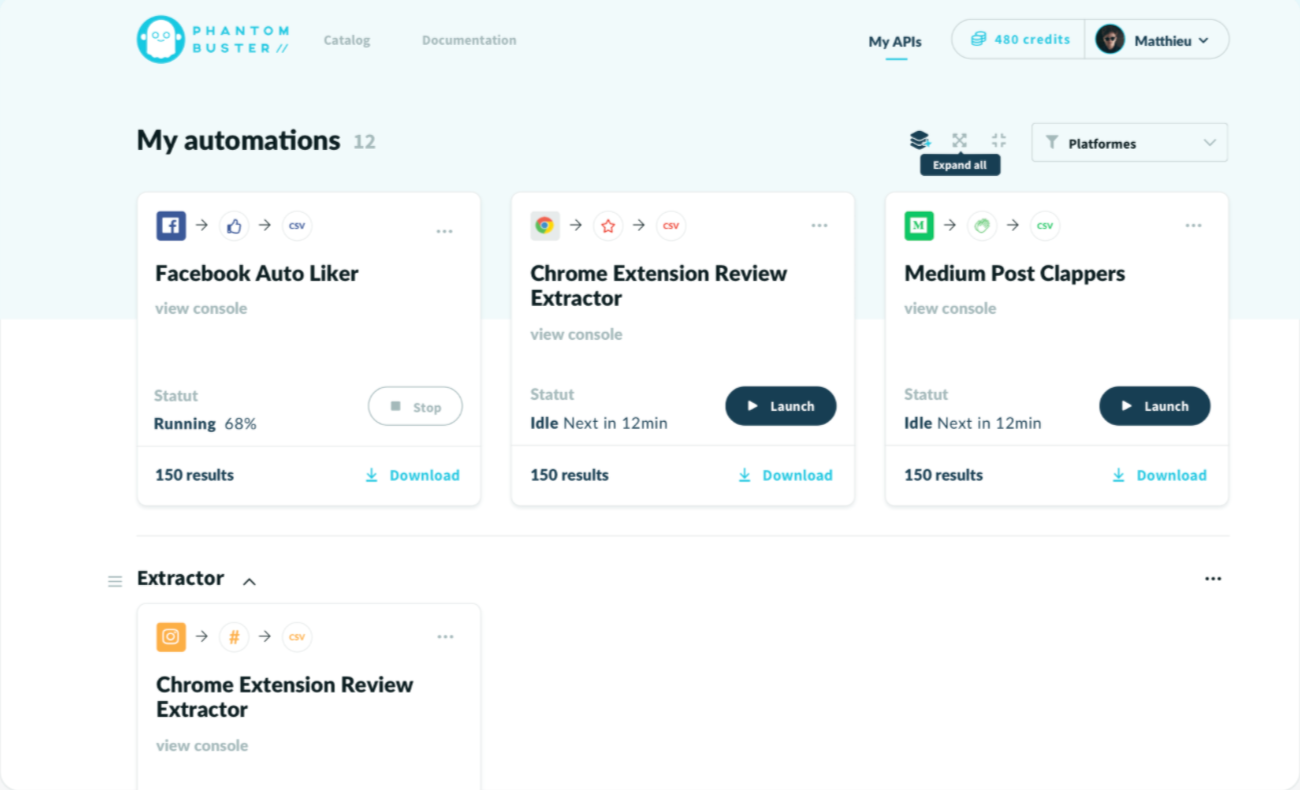This screenshot has height=790, width=1300.
Task: Open the Facebook Auto Liker title
Action: click(257, 273)
